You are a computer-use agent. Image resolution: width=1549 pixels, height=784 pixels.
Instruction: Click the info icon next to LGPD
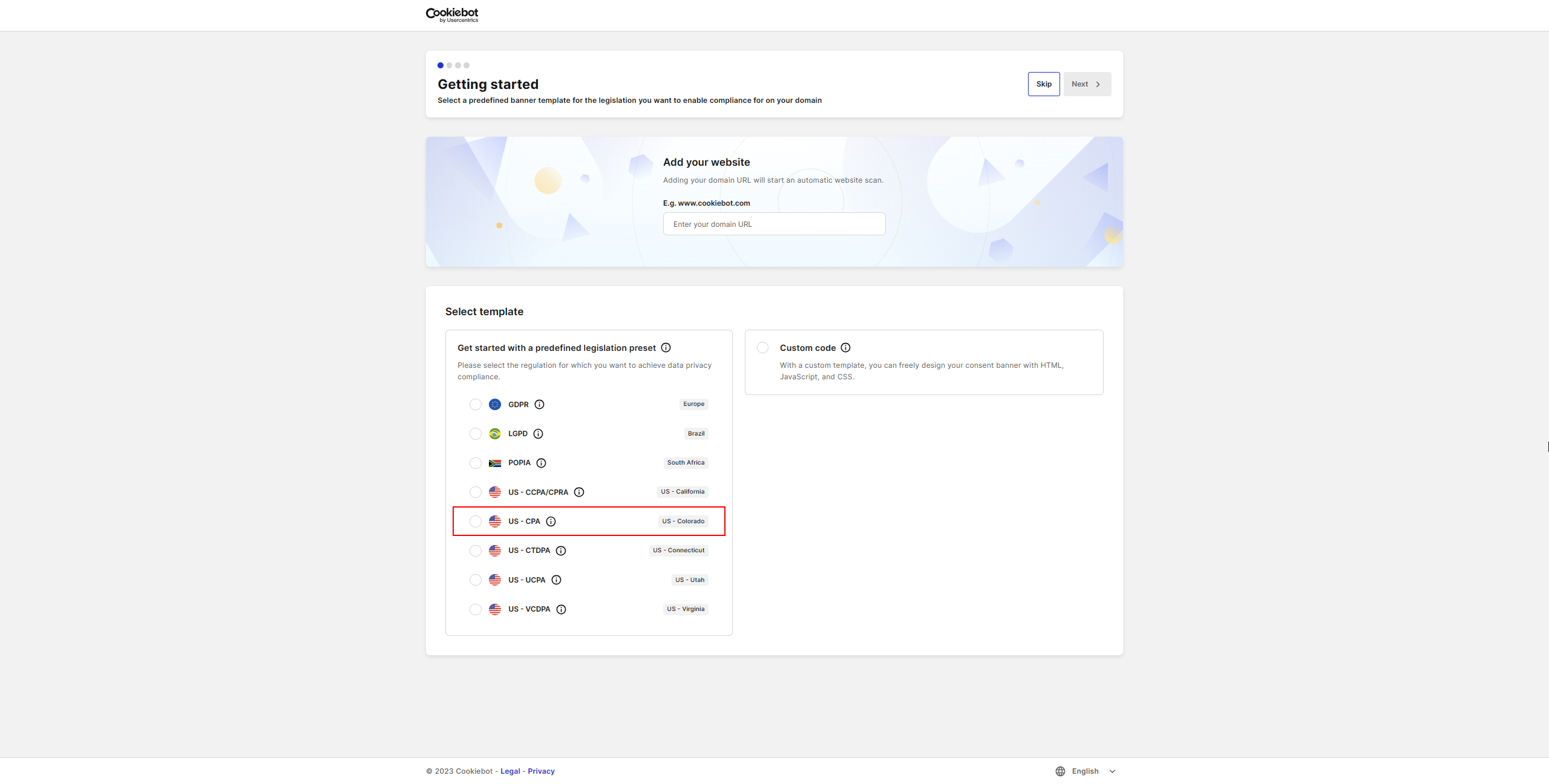point(538,434)
